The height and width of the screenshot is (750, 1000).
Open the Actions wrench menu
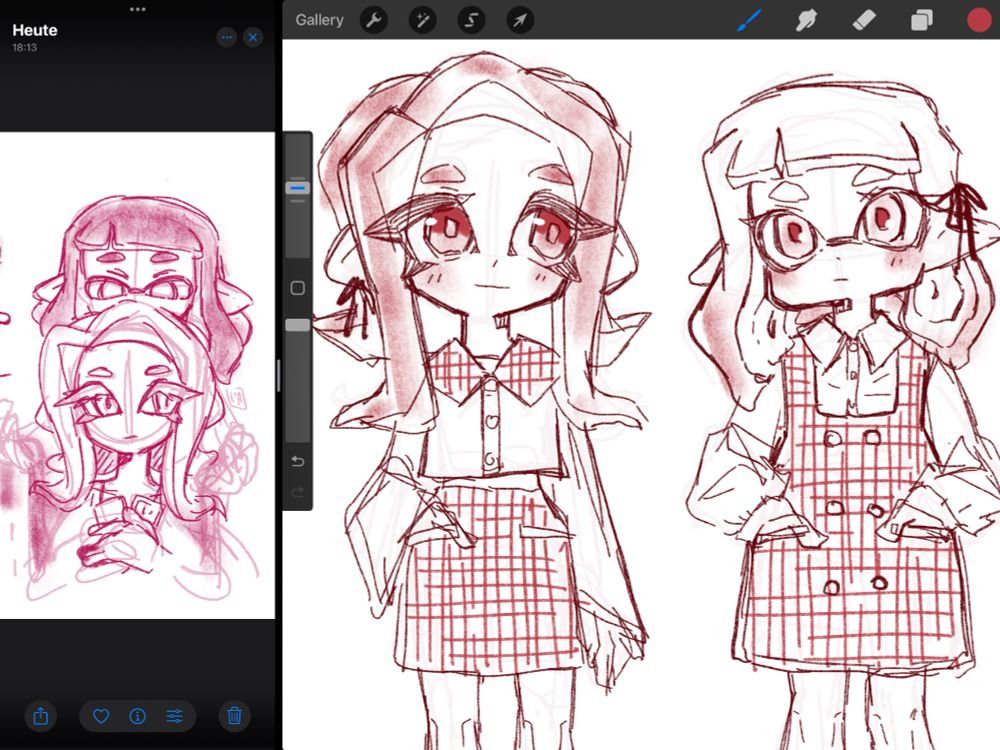click(x=373, y=19)
